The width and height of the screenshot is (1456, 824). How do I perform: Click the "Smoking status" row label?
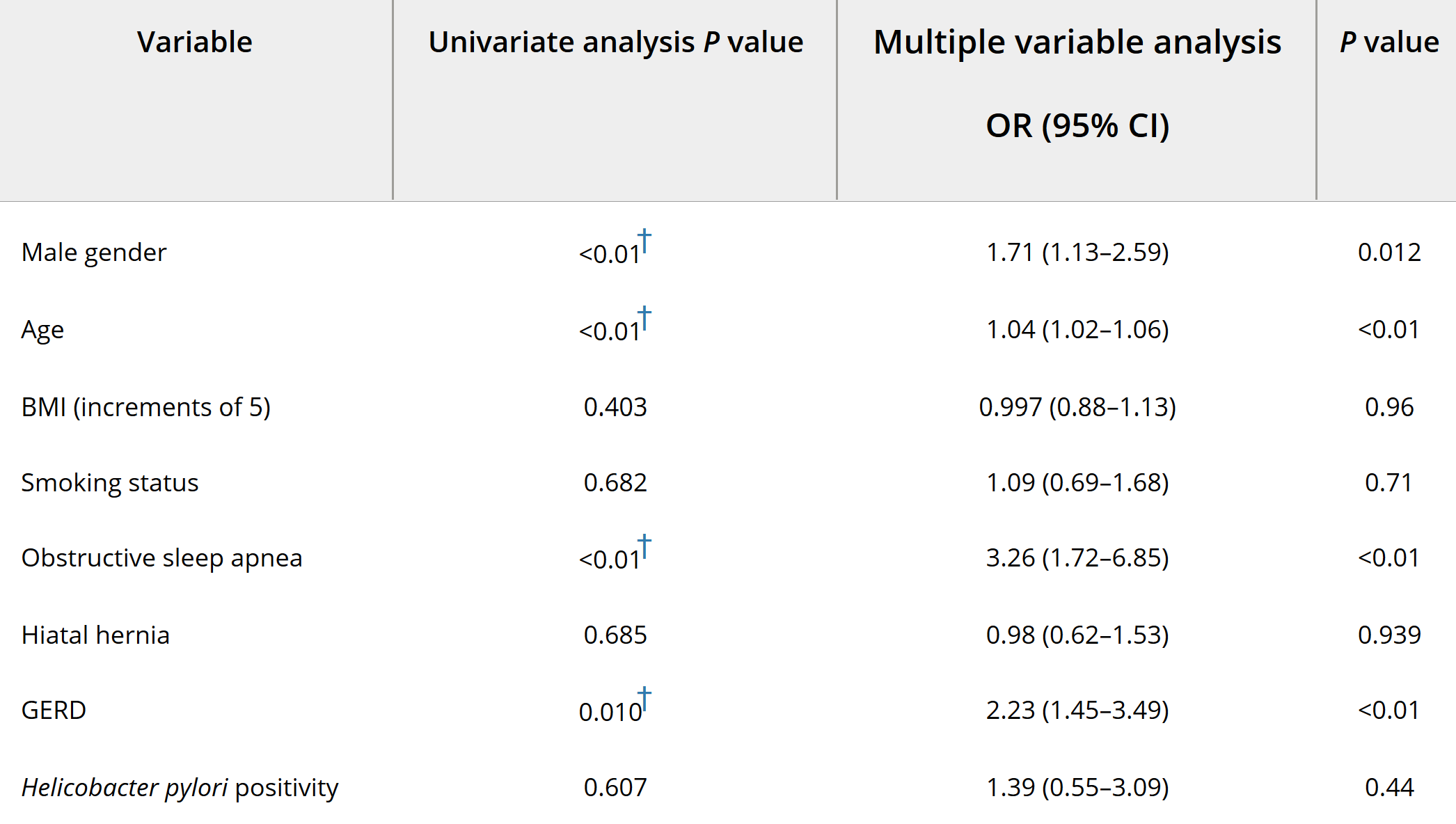[110, 483]
